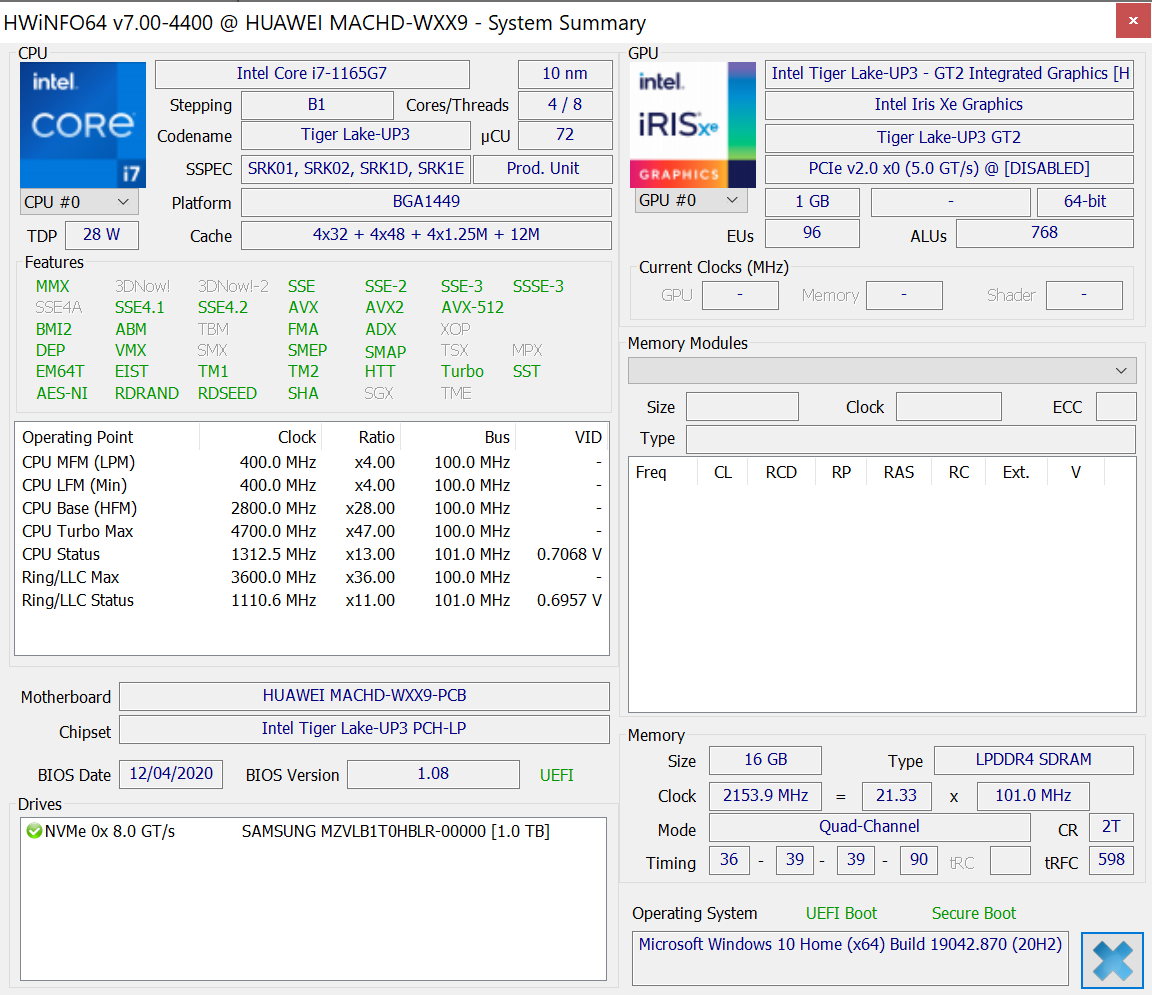Screen dimensions: 1152x995
Task: Open the GPU #0 selector dropdown
Action: tap(691, 200)
